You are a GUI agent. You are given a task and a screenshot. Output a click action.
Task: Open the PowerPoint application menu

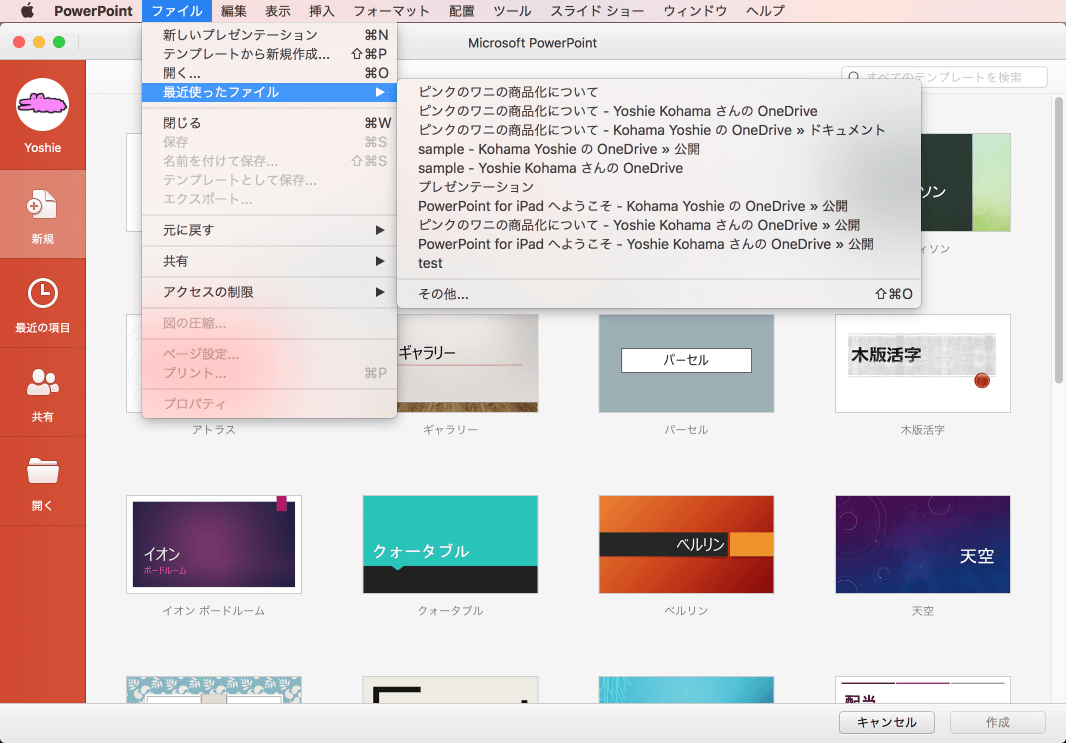pos(93,11)
